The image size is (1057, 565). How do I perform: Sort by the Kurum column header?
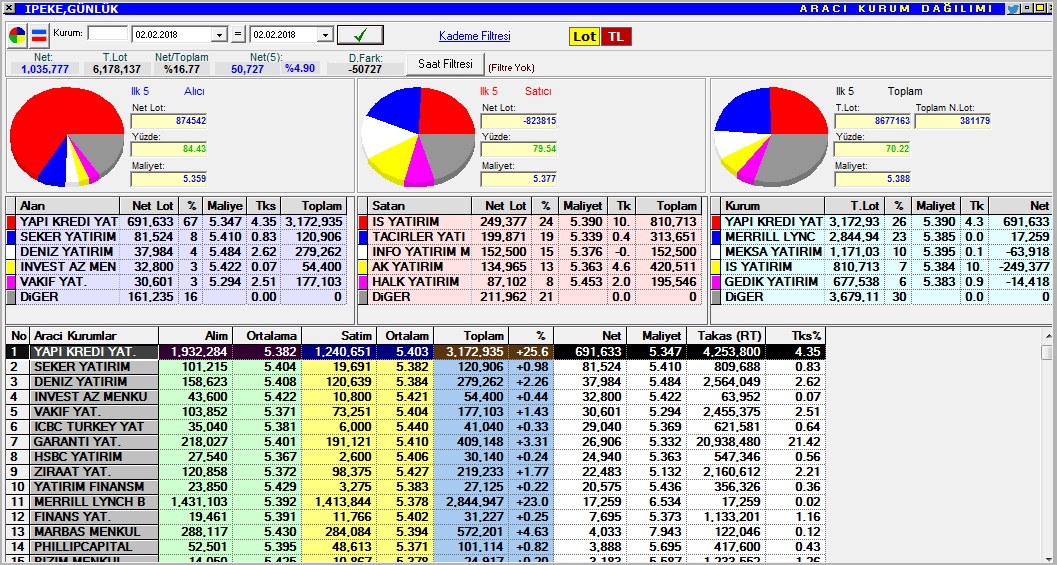[773, 206]
